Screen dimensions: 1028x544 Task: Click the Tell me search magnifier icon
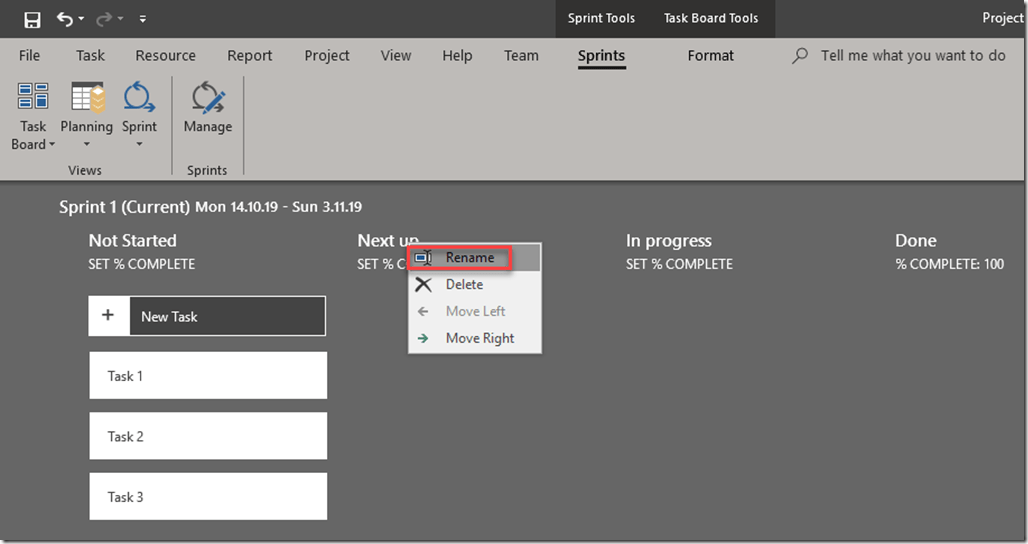click(x=799, y=56)
